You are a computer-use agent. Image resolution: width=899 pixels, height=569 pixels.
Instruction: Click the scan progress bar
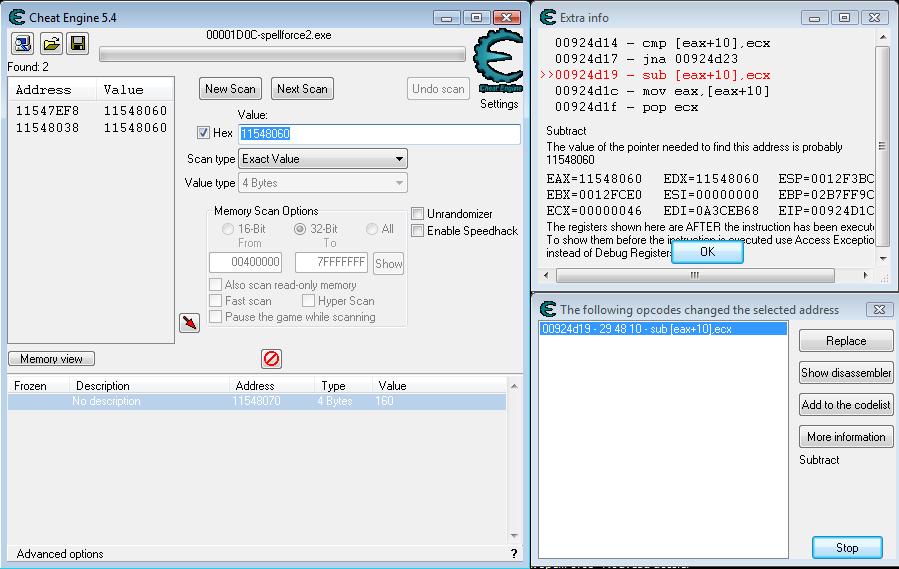tap(282, 54)
